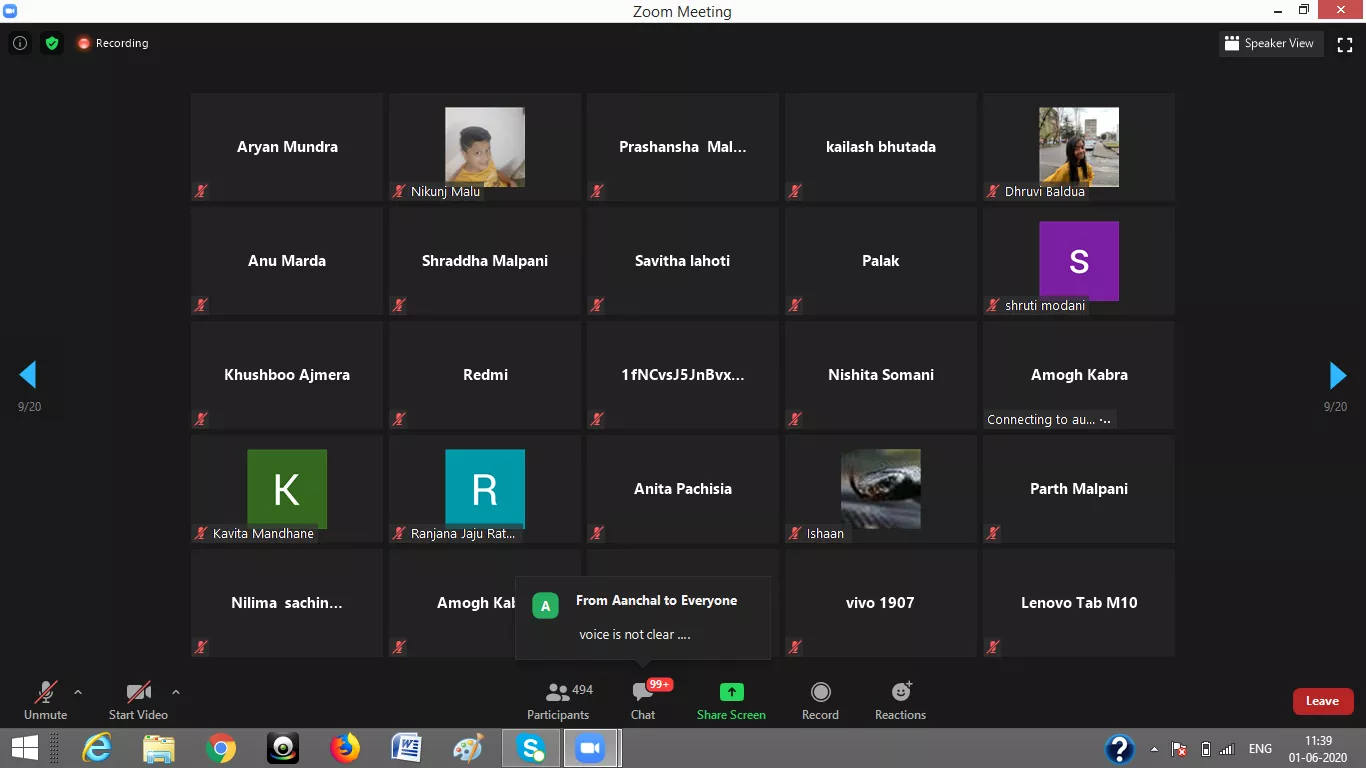The image size is (1366, 768).
Task: Switch to Speaker View
Action: coord(1269,43)
